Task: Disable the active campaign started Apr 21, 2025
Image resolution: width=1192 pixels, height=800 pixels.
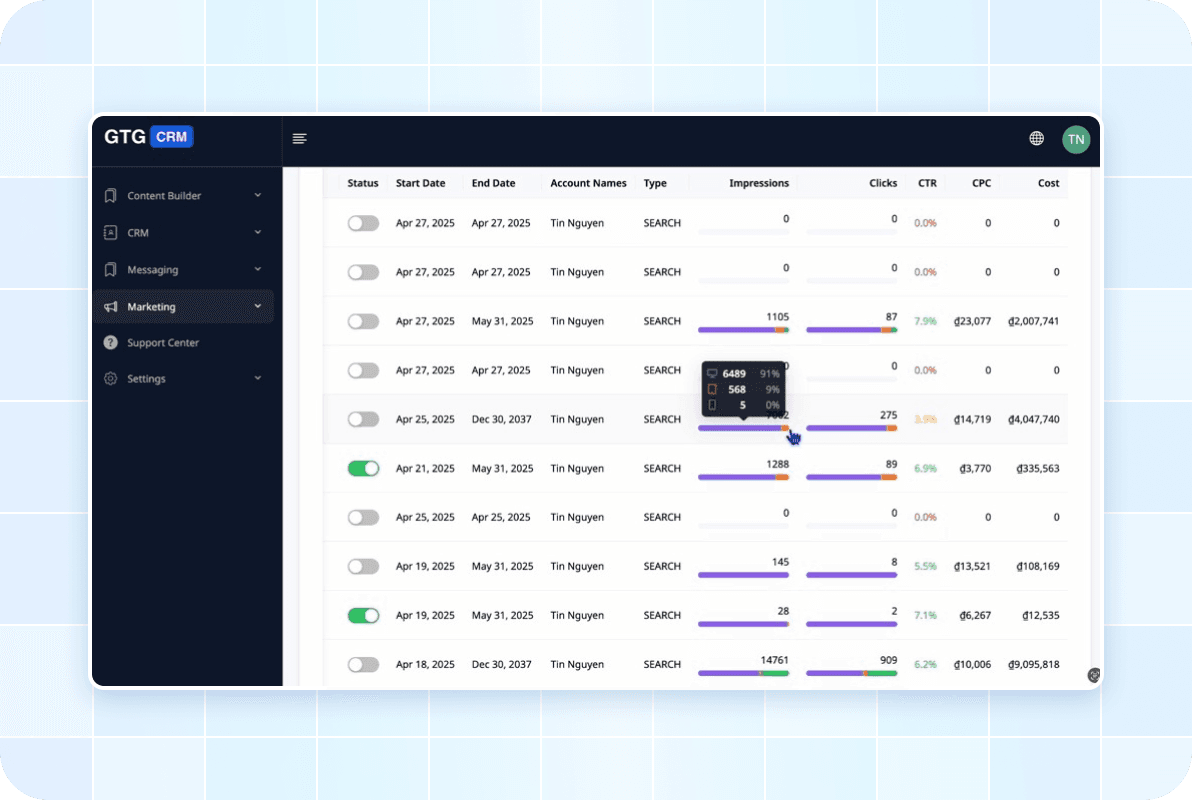Action: pyautogui.click(x=363, y=468)
